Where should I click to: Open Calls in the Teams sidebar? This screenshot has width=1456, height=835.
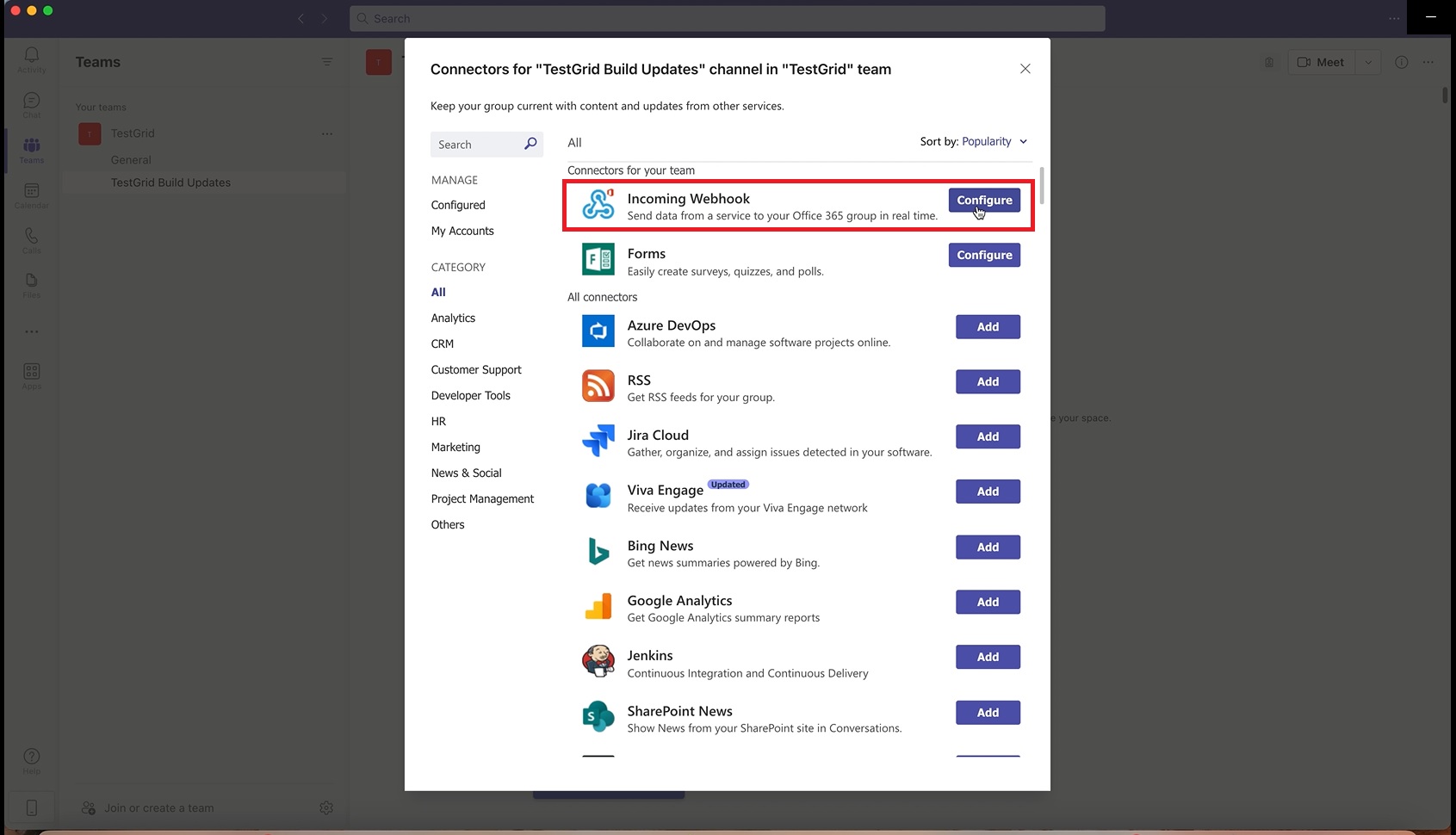tap(32, 240)
